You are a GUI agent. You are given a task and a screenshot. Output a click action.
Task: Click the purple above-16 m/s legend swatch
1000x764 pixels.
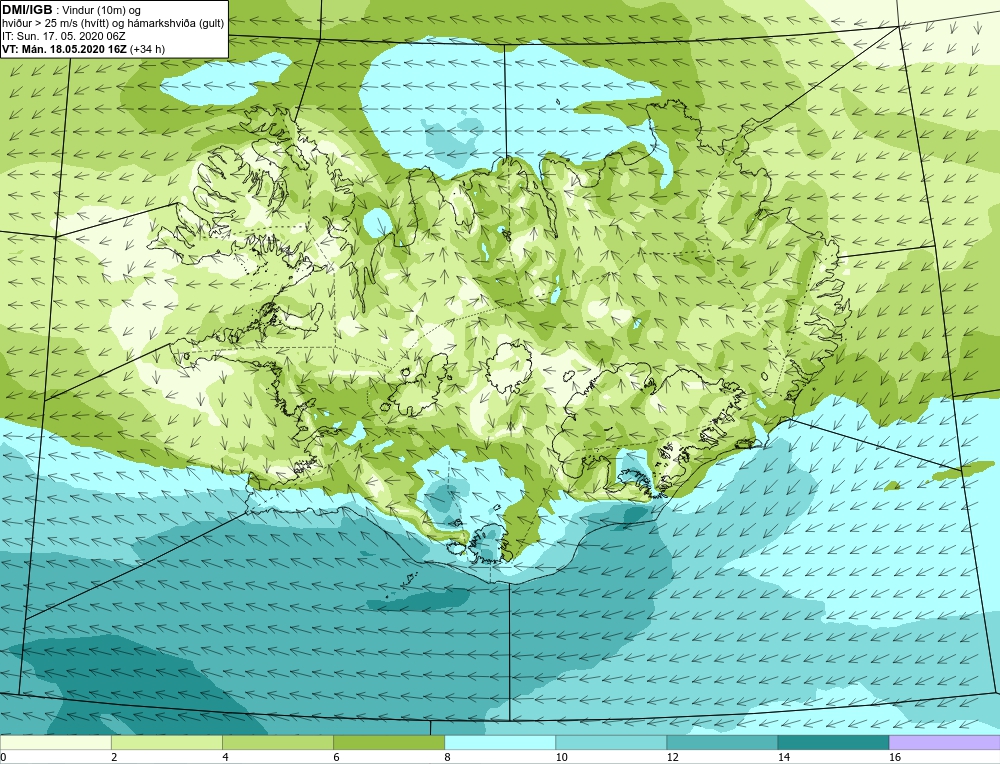tap(945, 742)
